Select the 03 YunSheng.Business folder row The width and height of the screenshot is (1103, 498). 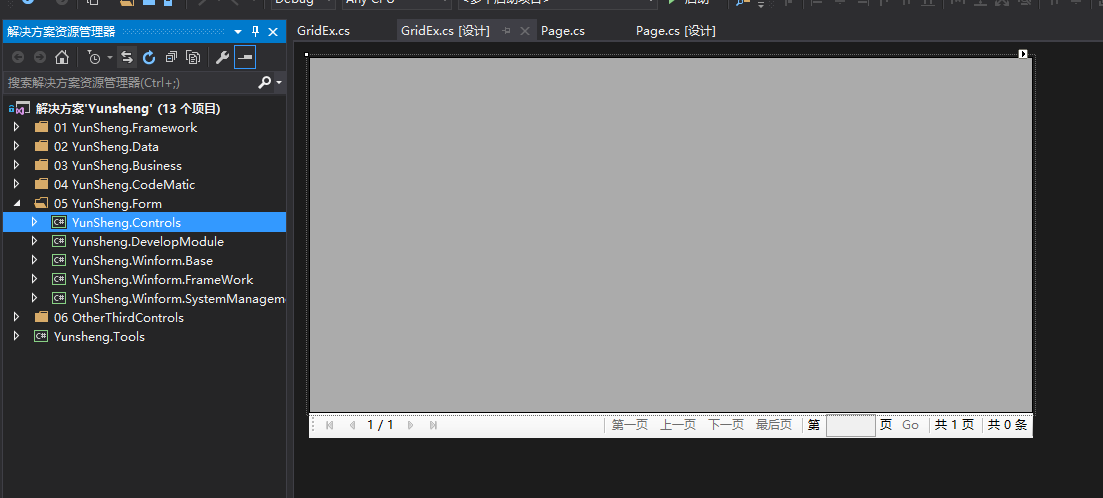(x=144, y=166)
